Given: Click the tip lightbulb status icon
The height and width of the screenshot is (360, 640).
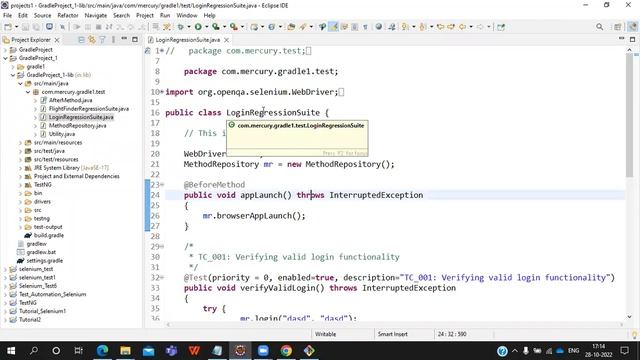Looking at the screenshot, I should 635,335.
